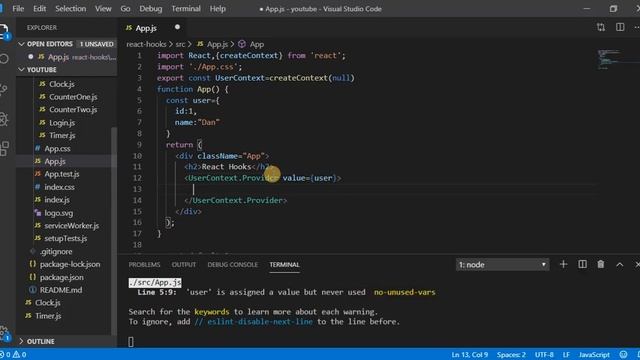Select the TERMINAL panel tab

284,264
